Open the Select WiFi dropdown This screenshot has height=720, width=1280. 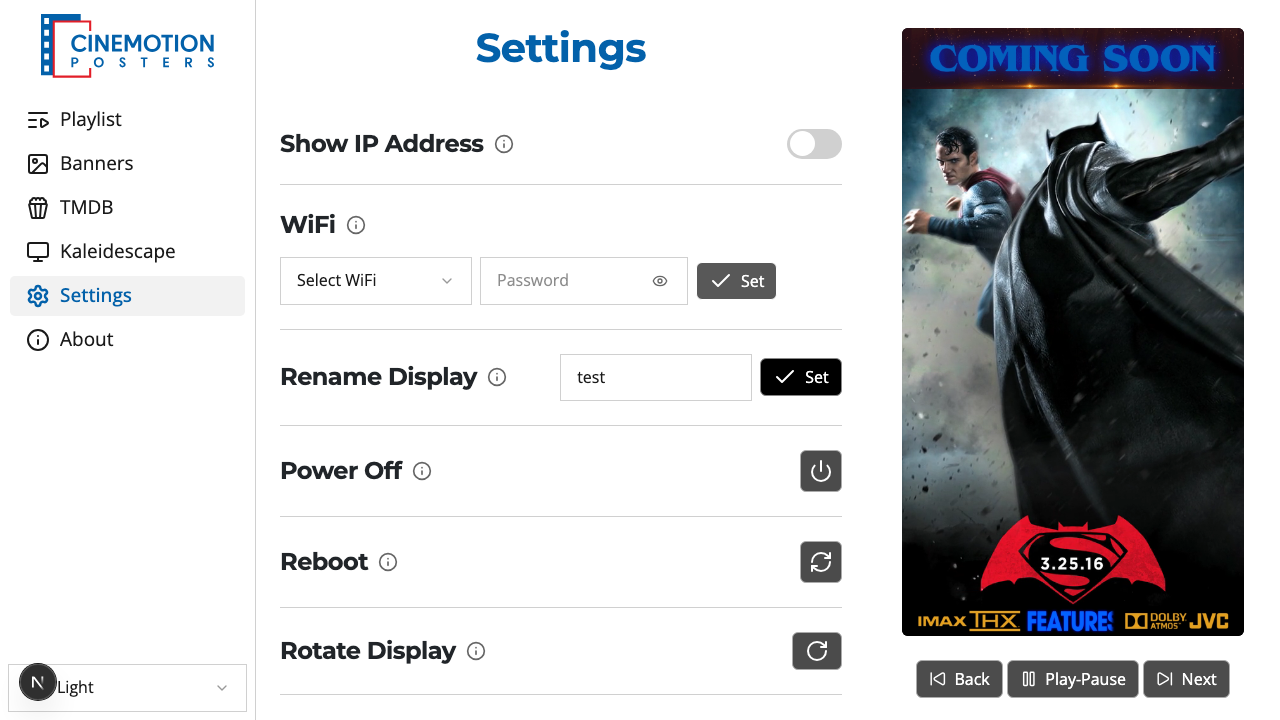click(376, 281)
